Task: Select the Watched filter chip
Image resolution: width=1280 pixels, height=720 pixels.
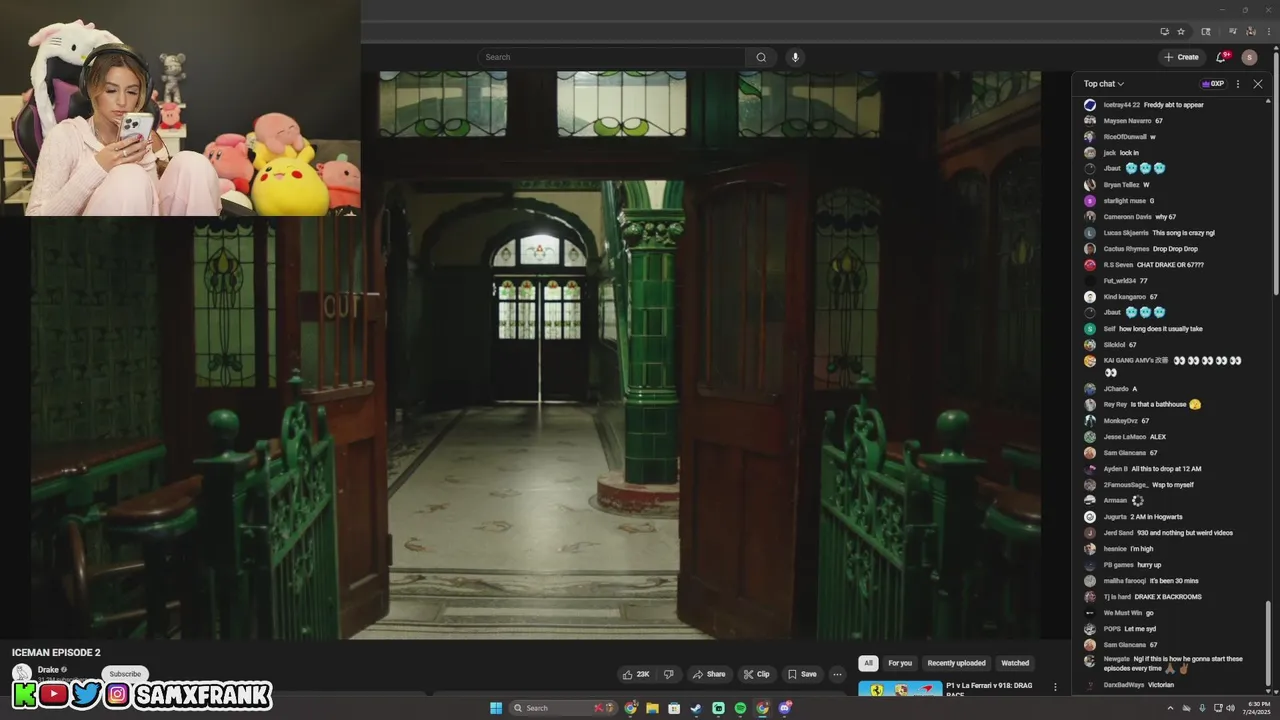Action: (x=1015, y=663)
